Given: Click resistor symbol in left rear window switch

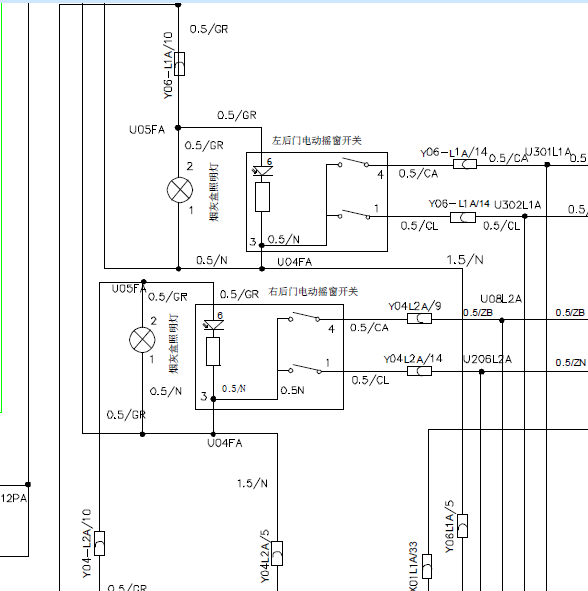Looking at the screenshot, I should click(262, 197).
